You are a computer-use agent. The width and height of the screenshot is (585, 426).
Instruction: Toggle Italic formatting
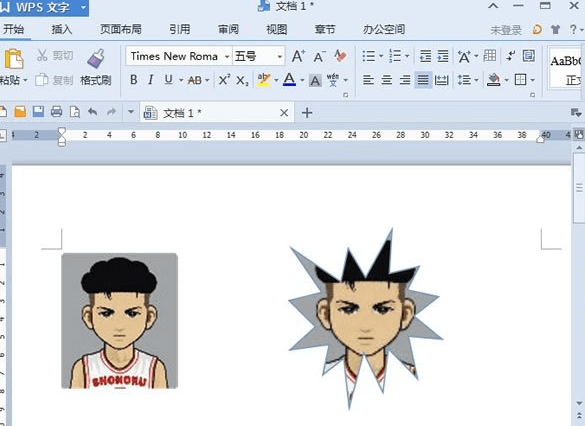[x=151, y=80]
